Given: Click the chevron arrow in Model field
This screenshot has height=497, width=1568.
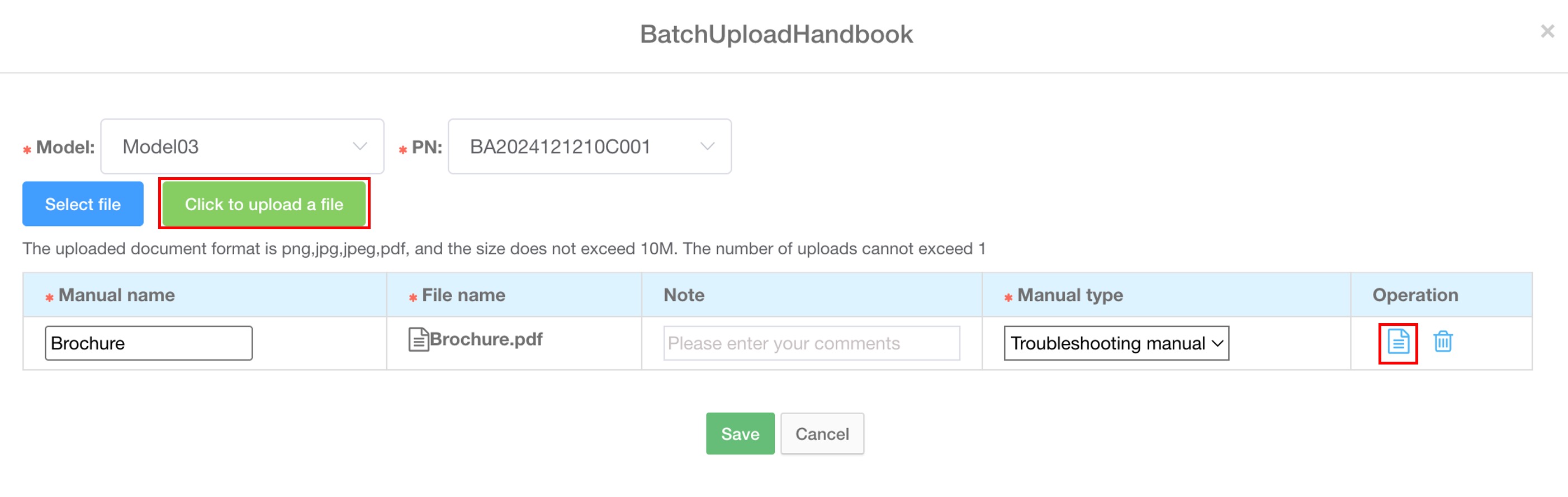Looking at the screenshot, I should point(360,147).
